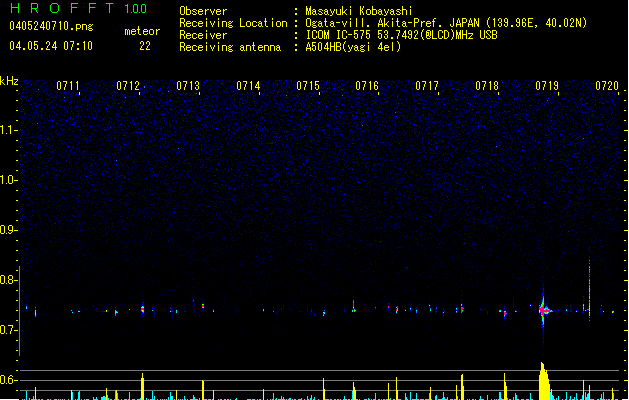
Task: Click the kHz axis unit label
Action: [x=9, y=81]
